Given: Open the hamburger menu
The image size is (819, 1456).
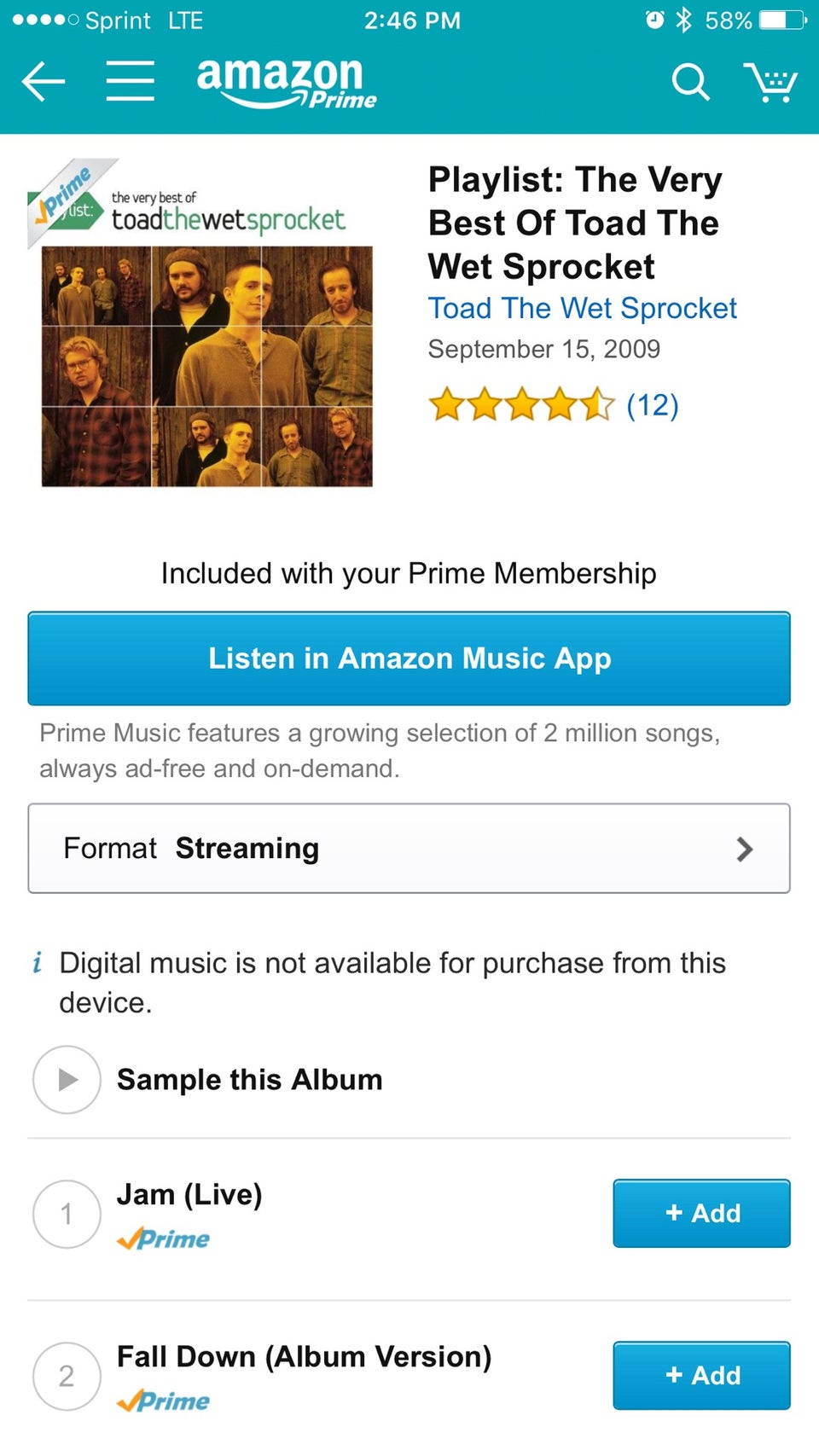Looking at the screenshot, I should (x=131, y=82).
